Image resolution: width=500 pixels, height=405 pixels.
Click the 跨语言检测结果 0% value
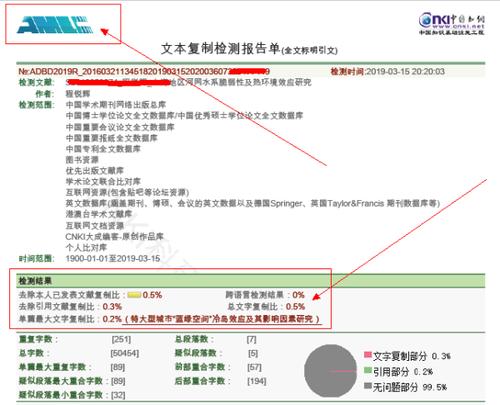[x=298, y=295]
